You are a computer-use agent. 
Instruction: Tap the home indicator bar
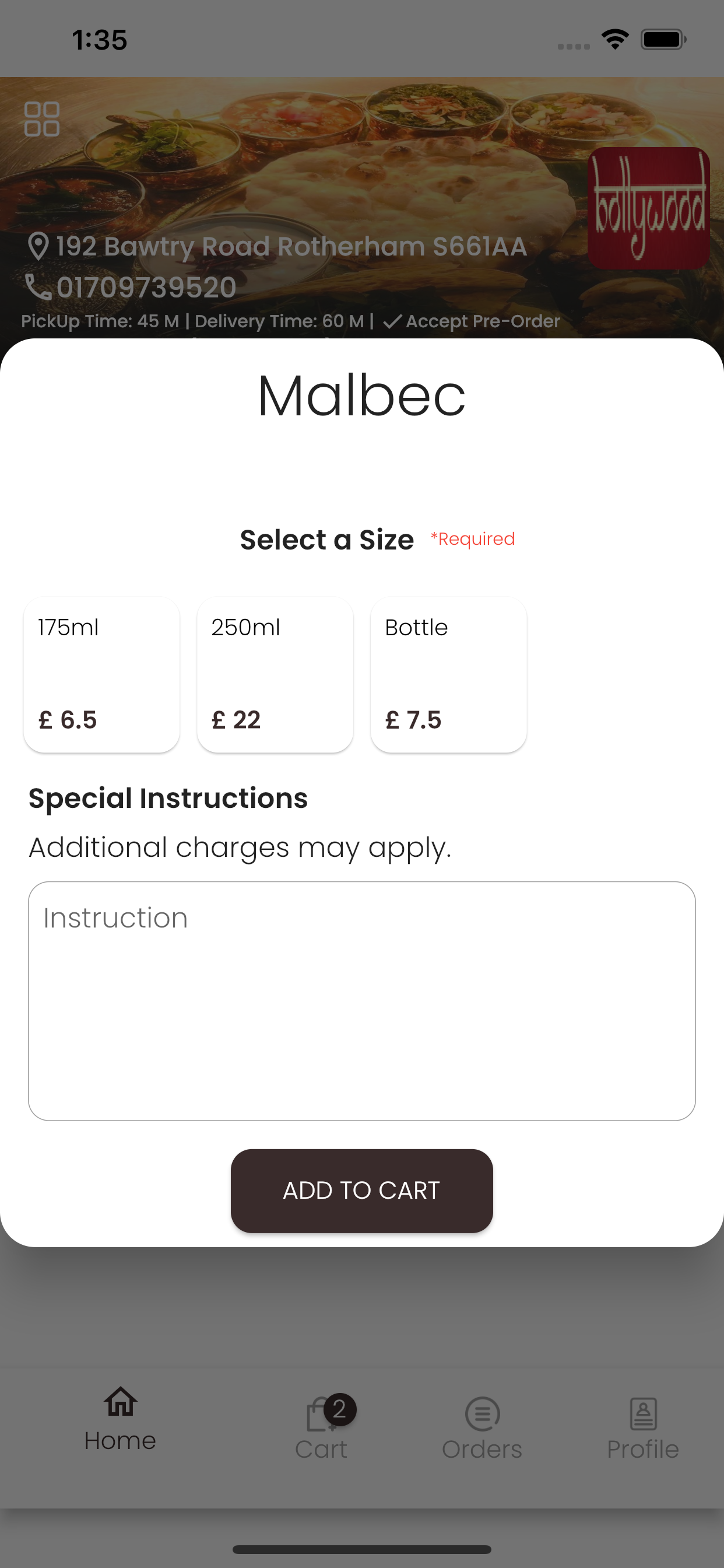pyautogui.click(x=362, y=1549)
